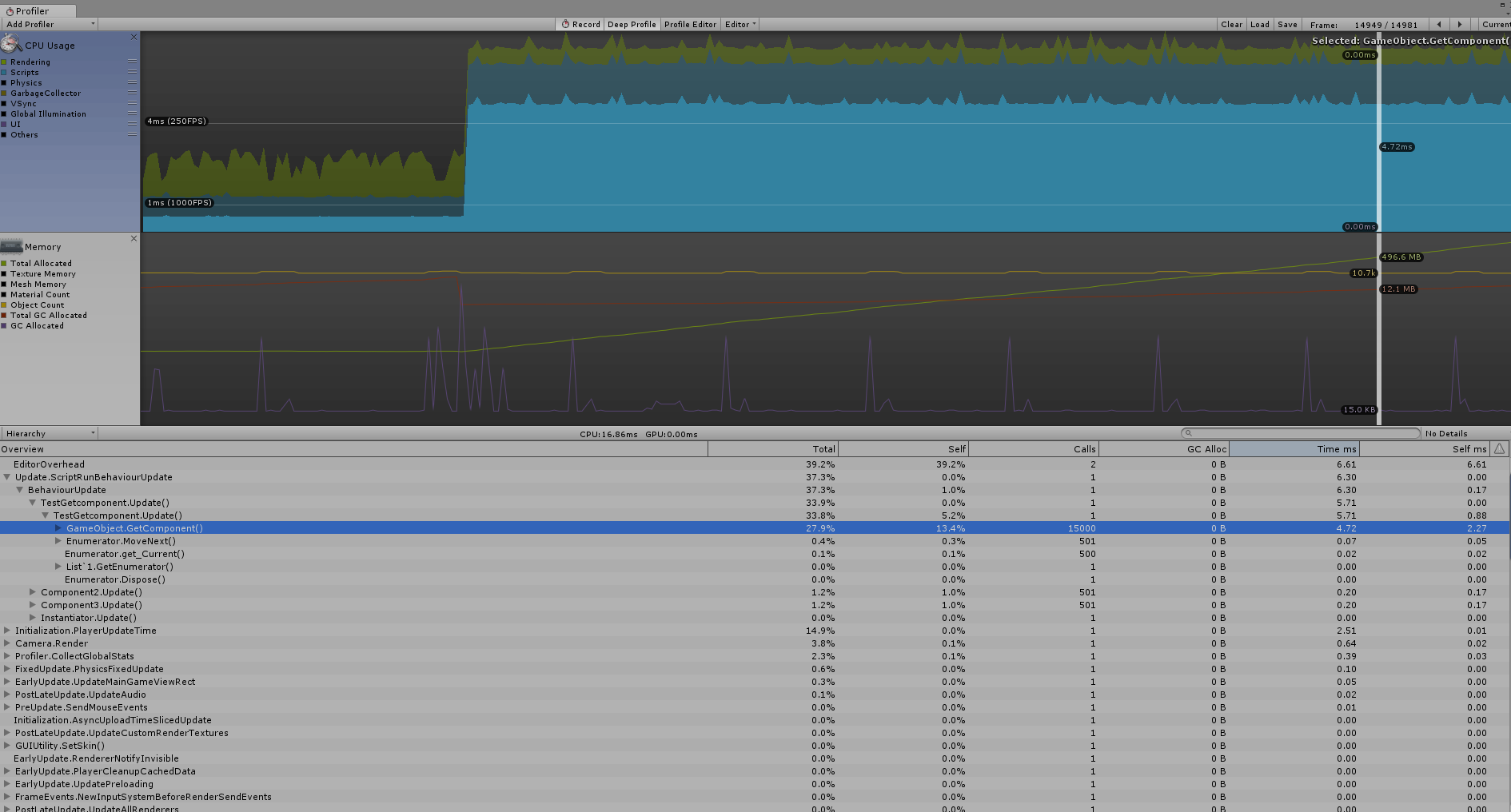Collapse Update.ScriptRunBehaviourUpdate row
1511x812 pixels.
pyautogui.click(x=7, y=477)
